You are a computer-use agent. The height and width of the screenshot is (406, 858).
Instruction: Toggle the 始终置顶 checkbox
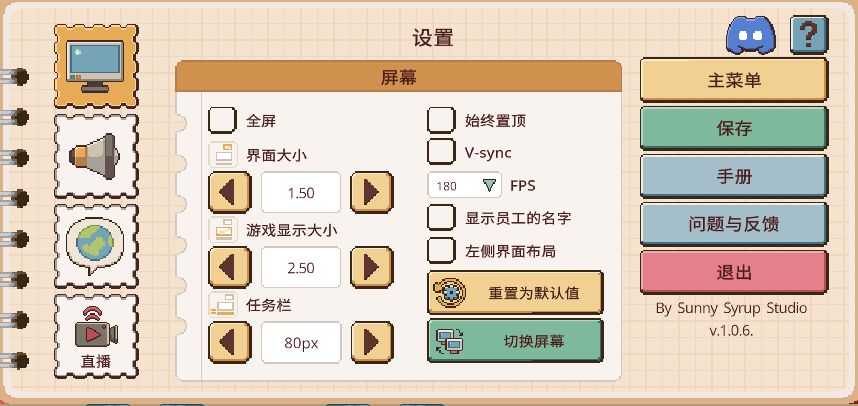(442, 121)
